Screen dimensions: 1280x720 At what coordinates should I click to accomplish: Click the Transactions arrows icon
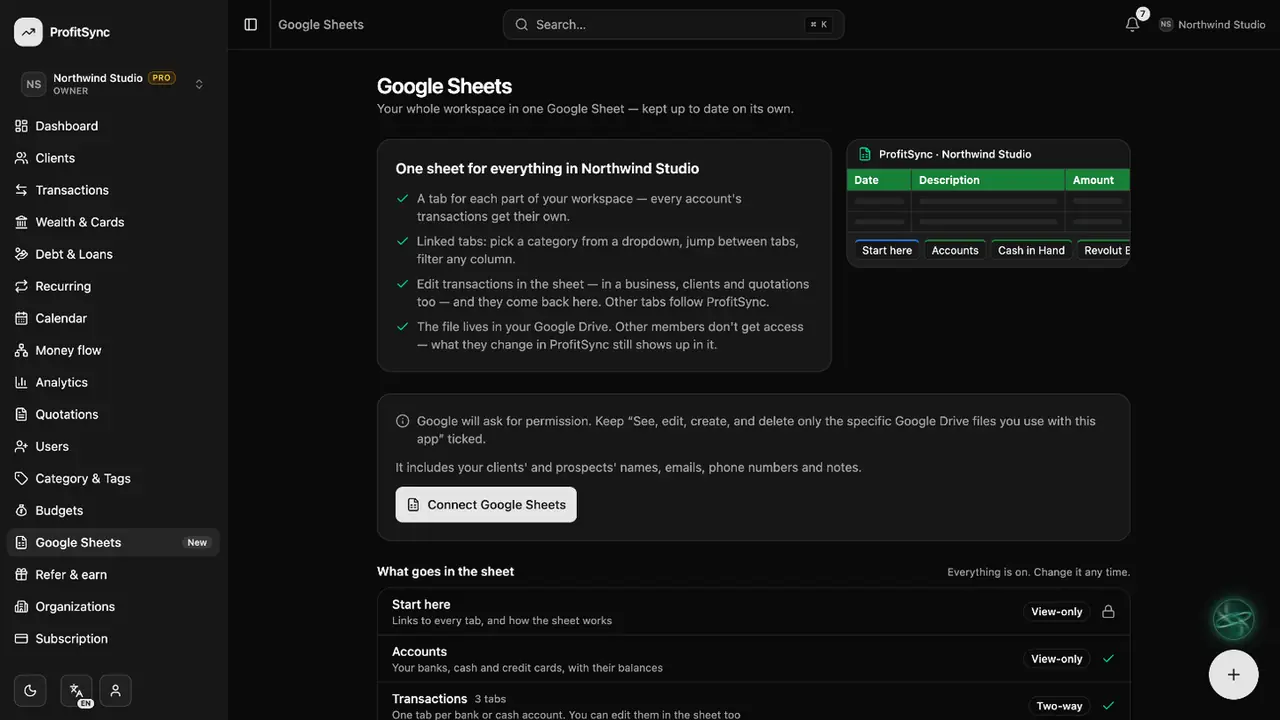(x=21, y=190)
